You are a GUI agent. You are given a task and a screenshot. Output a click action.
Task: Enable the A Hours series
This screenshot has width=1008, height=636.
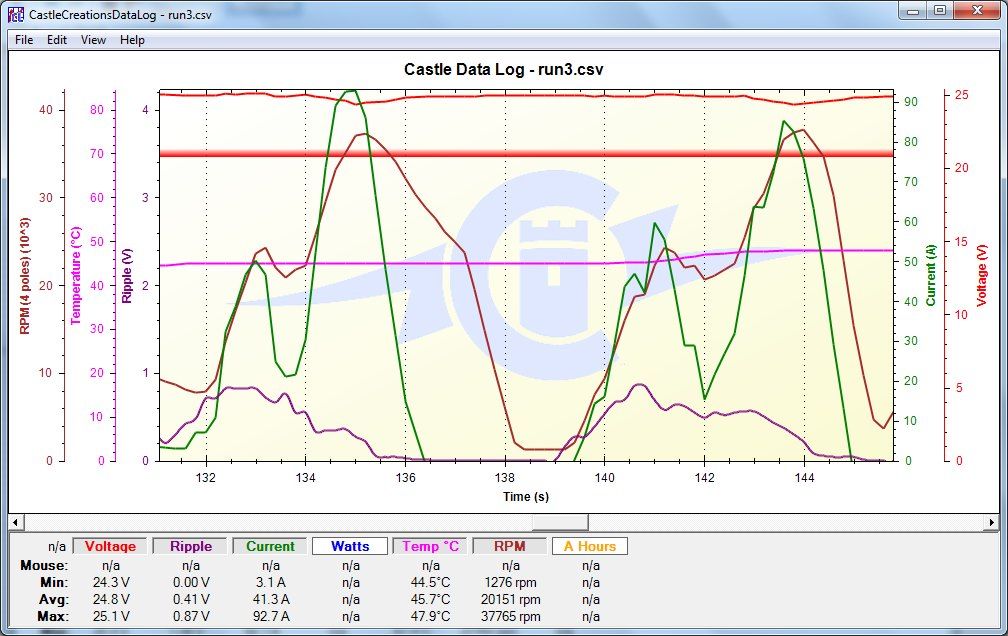590,547
